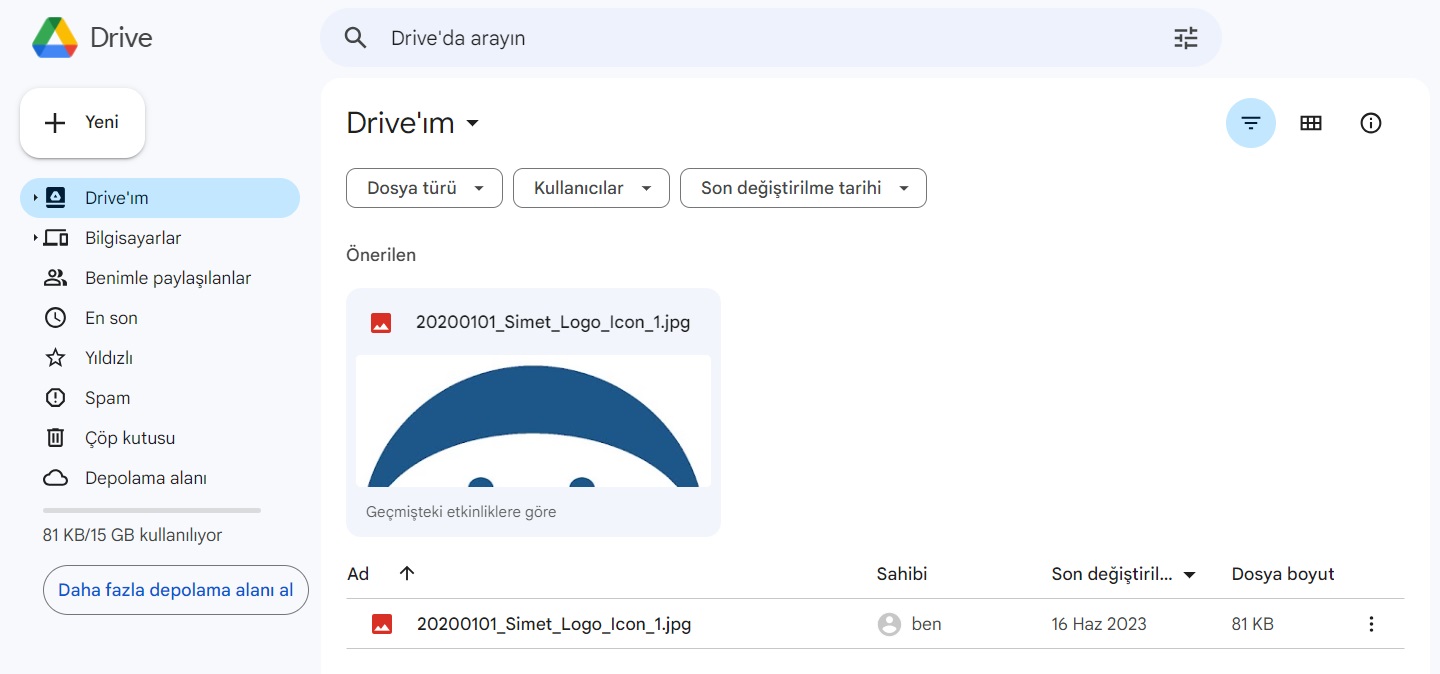
Task: Go to Benimle paylaşılanlar
Action: (x=167, y=278)
